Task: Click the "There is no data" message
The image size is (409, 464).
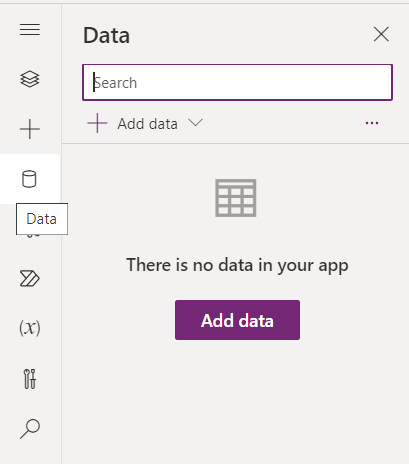Action: coord(237,265)
